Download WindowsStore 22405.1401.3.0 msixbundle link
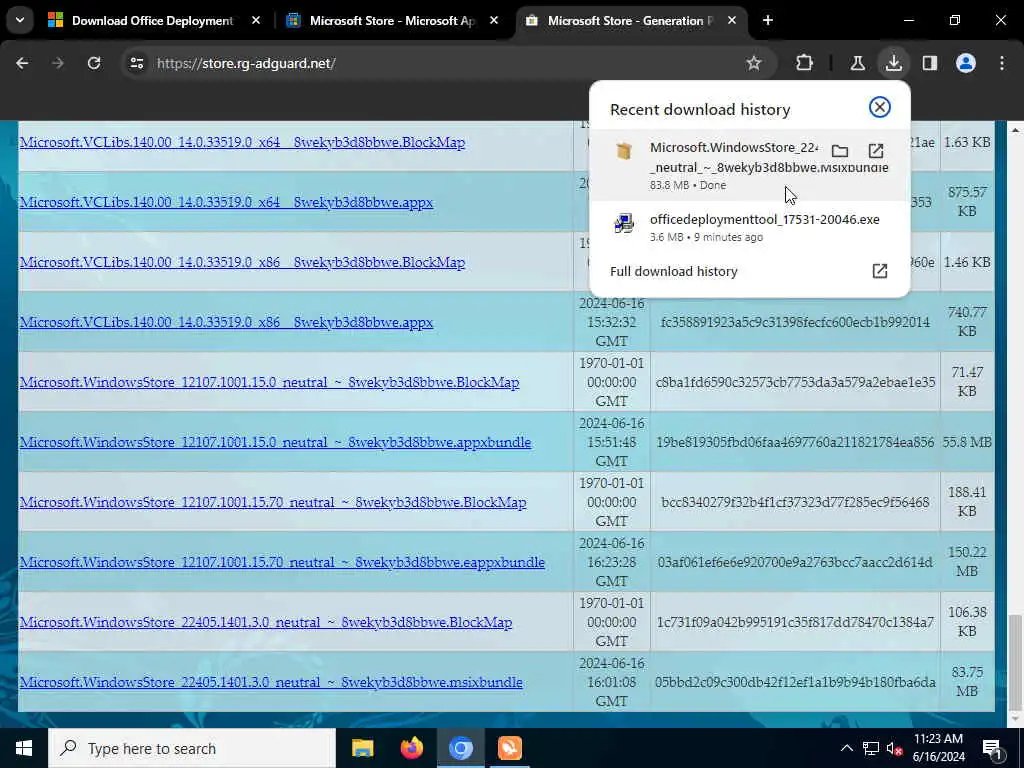Image resolution: width=1024 pixels, height=768 pixels. point(271,683)
